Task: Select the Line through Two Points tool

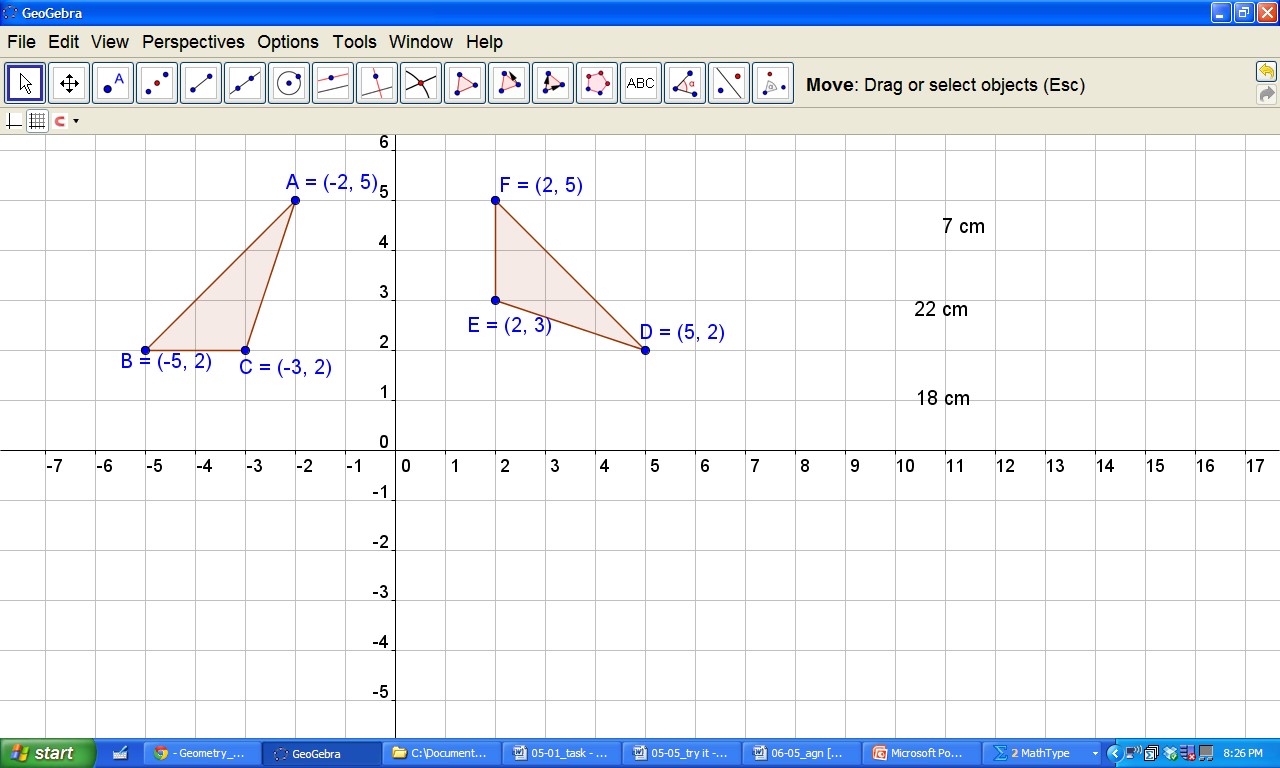Action: pyautogui.click(x=245, y=84)
